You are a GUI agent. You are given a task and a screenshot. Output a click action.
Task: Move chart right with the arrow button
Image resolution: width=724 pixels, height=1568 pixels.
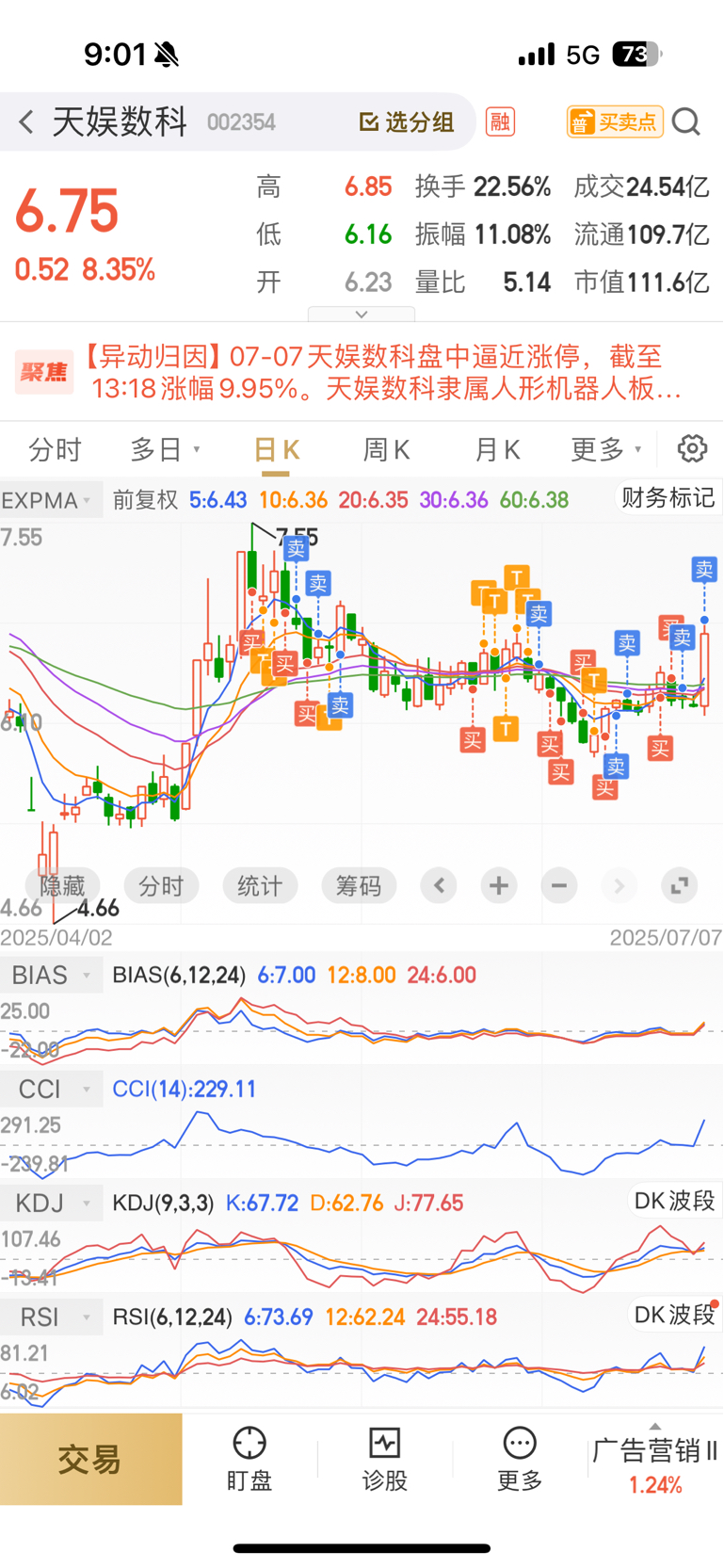(x=619, y=885)
